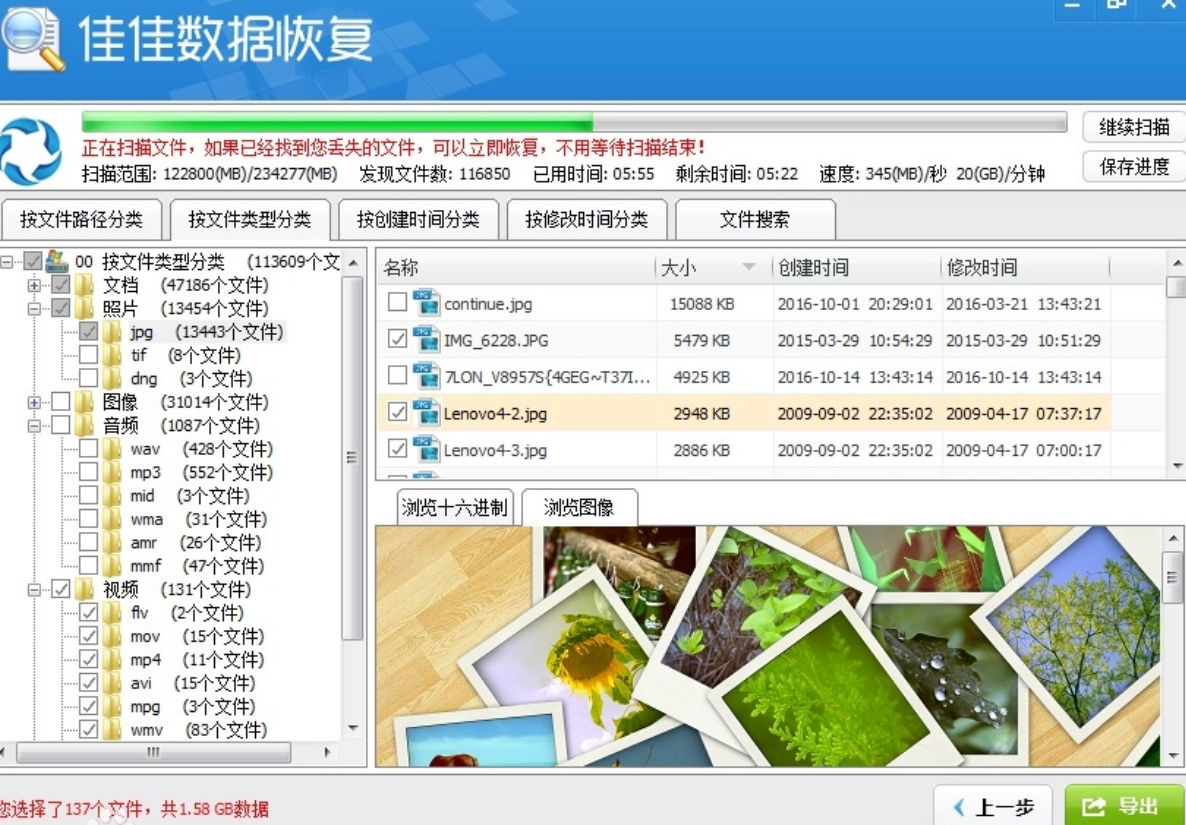Click the magnifier logo icon in title bar
The image size is (1186, 825).
pos(32,40)
